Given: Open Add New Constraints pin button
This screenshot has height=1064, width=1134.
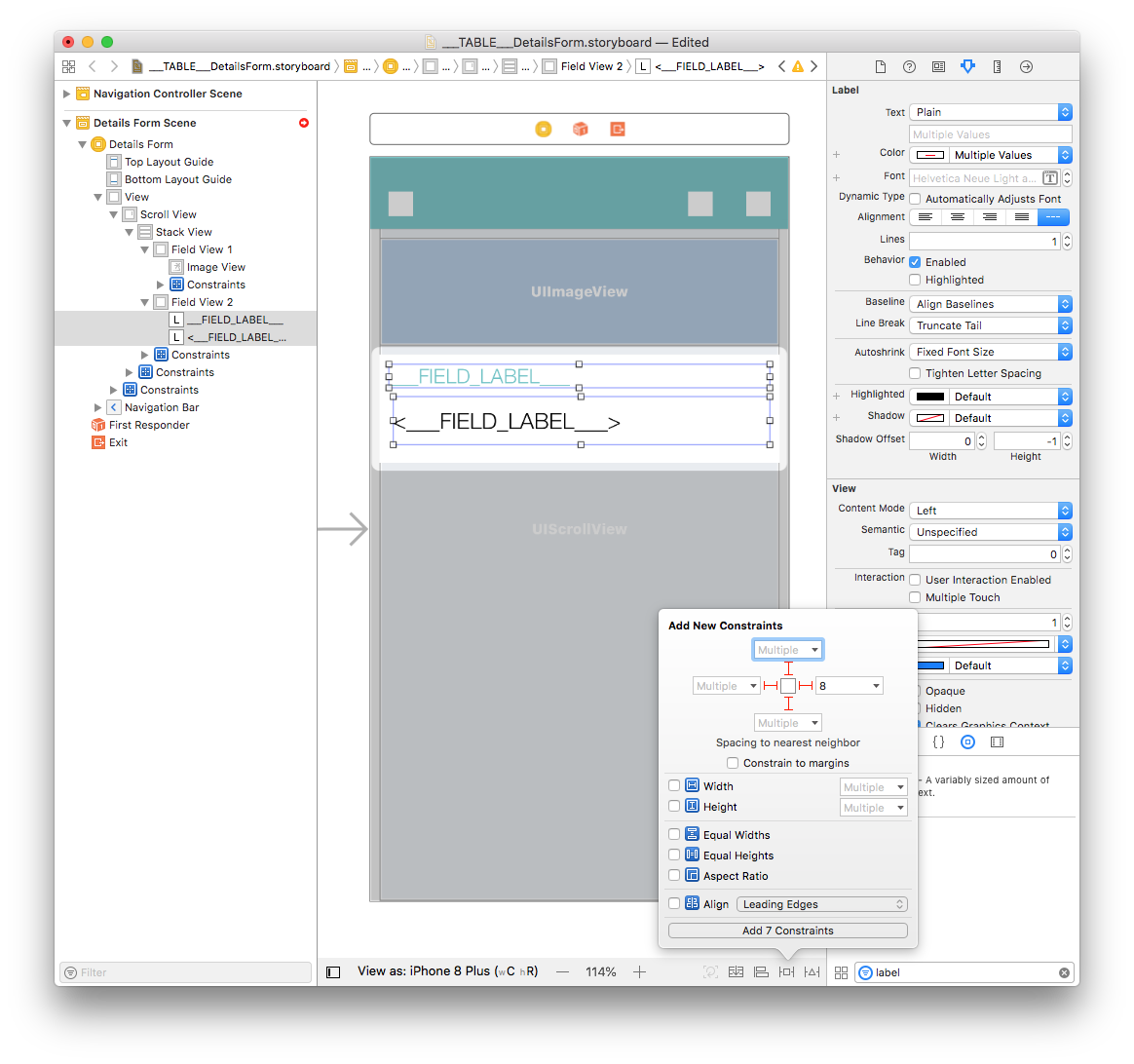Looking at the screenshot, I should pos(786,972).
